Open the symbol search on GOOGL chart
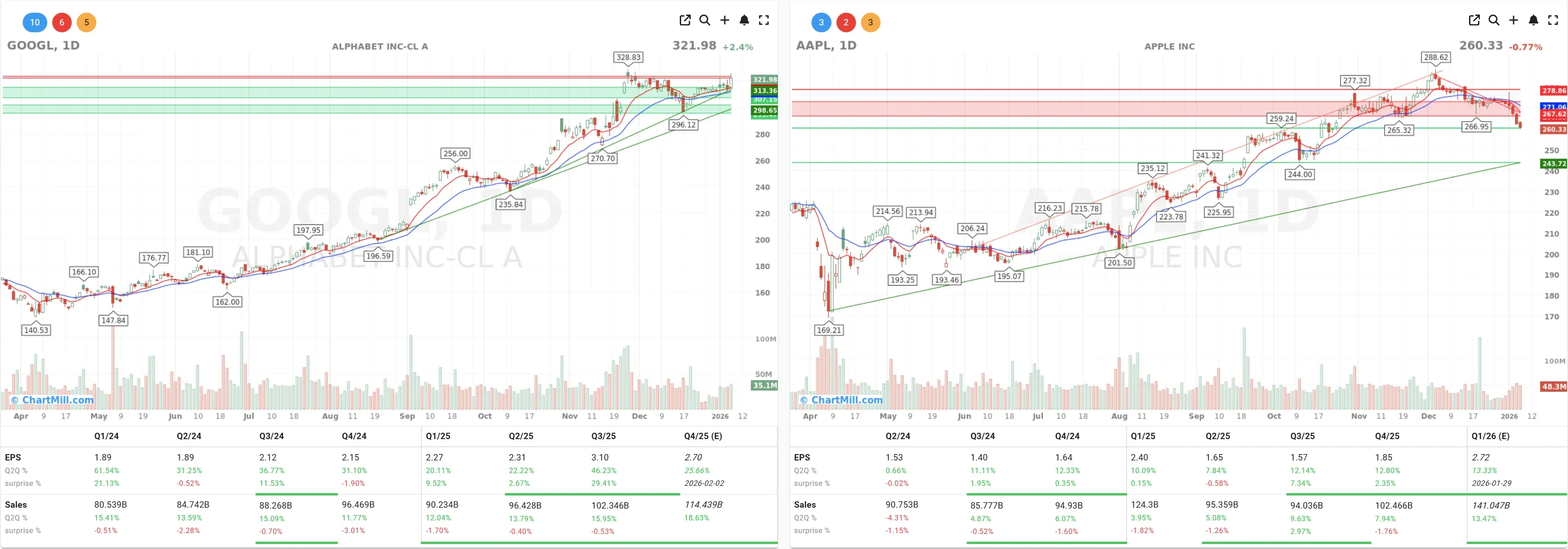The width and height of the screenshot is (1568, 549). pyautogui.click(x=705, y=20)
